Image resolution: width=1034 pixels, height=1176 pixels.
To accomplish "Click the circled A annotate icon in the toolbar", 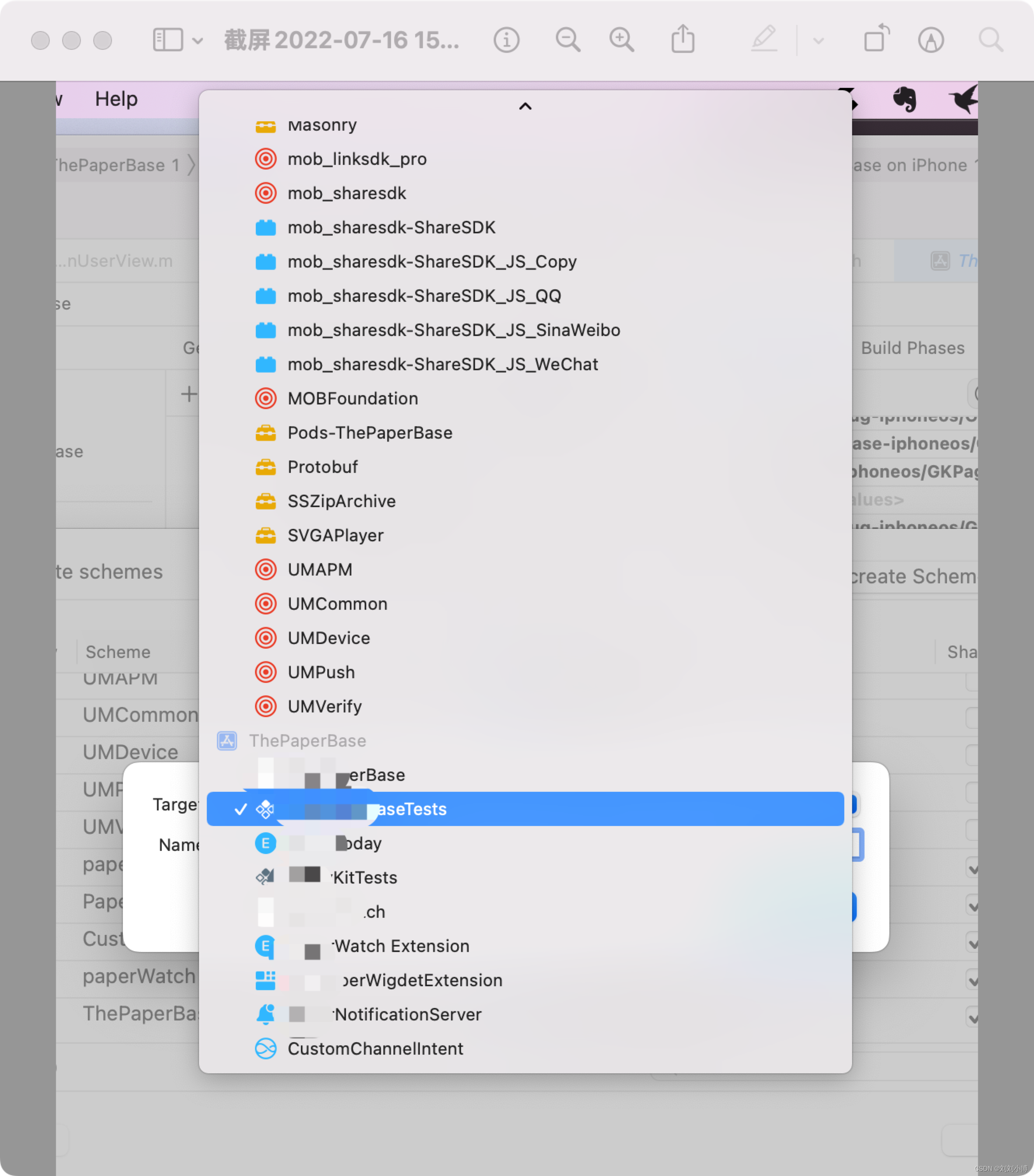I will tap(931, 40).
